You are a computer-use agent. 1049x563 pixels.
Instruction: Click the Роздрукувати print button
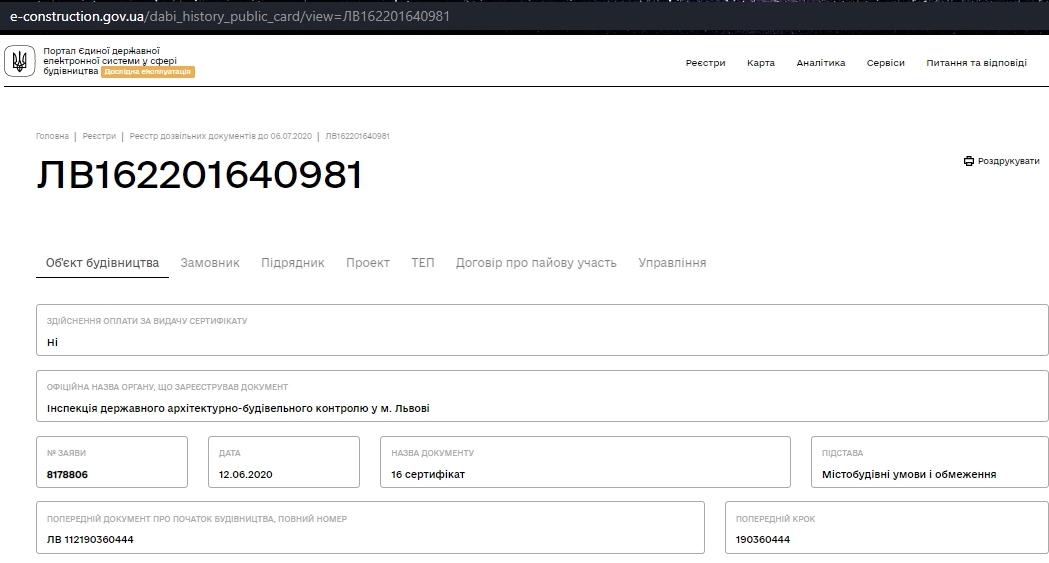(1002, 161)
